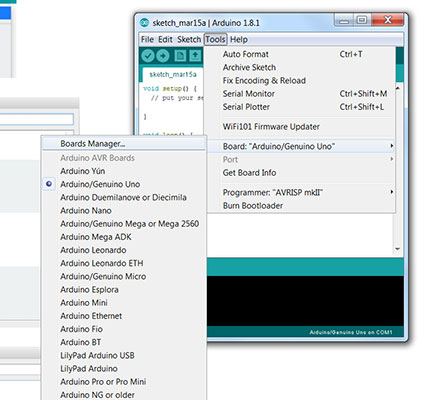This screenshot has width=447, height=400.
Task: Select Arduino Leonardo ETH
Action: point(124,263)
